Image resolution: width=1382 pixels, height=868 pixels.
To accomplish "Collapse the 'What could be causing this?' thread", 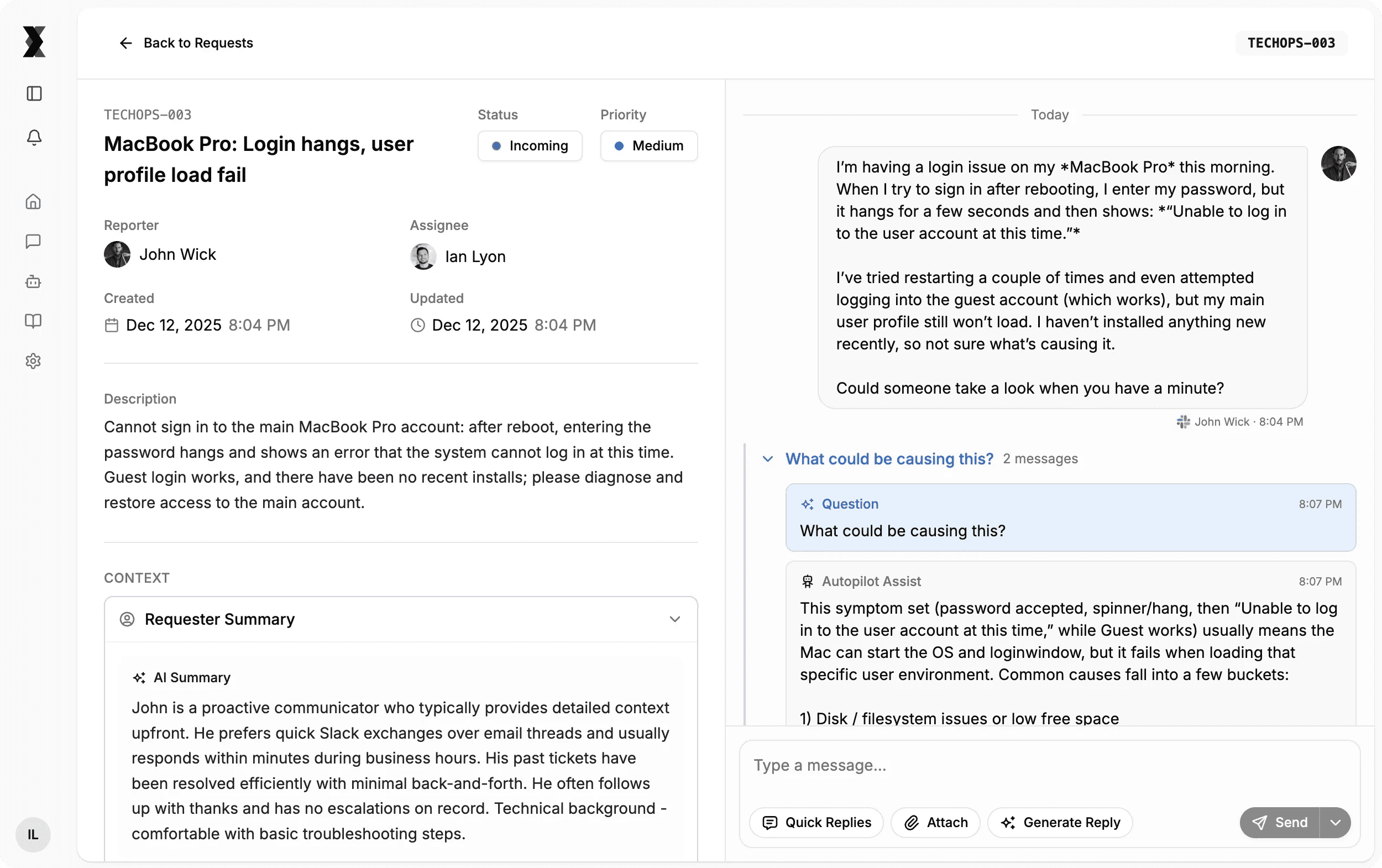I will (767, 459).
